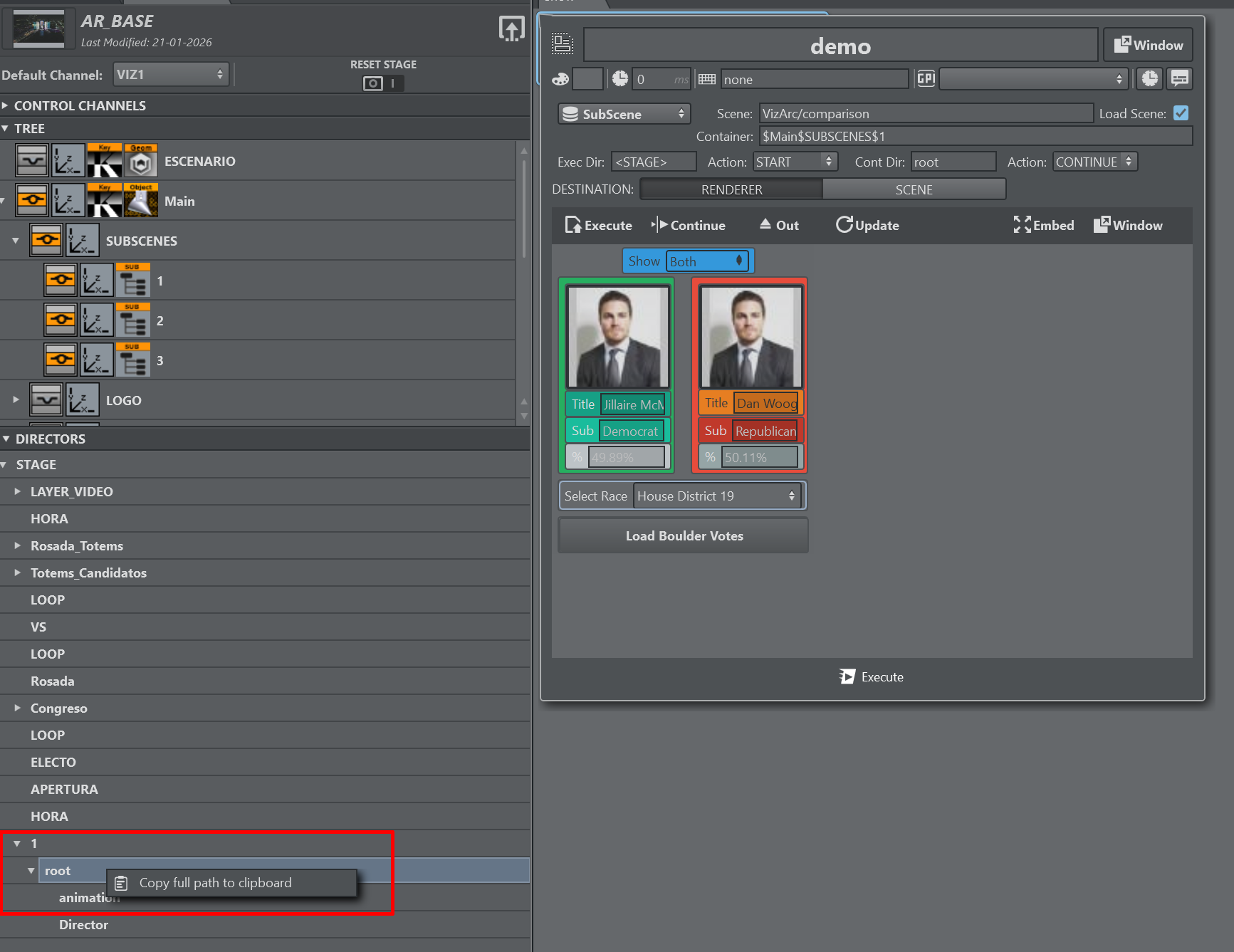Uncheck the Load Scene checkbox
The height and width of the screenshot is (952, 1234).
[1181, 113]
